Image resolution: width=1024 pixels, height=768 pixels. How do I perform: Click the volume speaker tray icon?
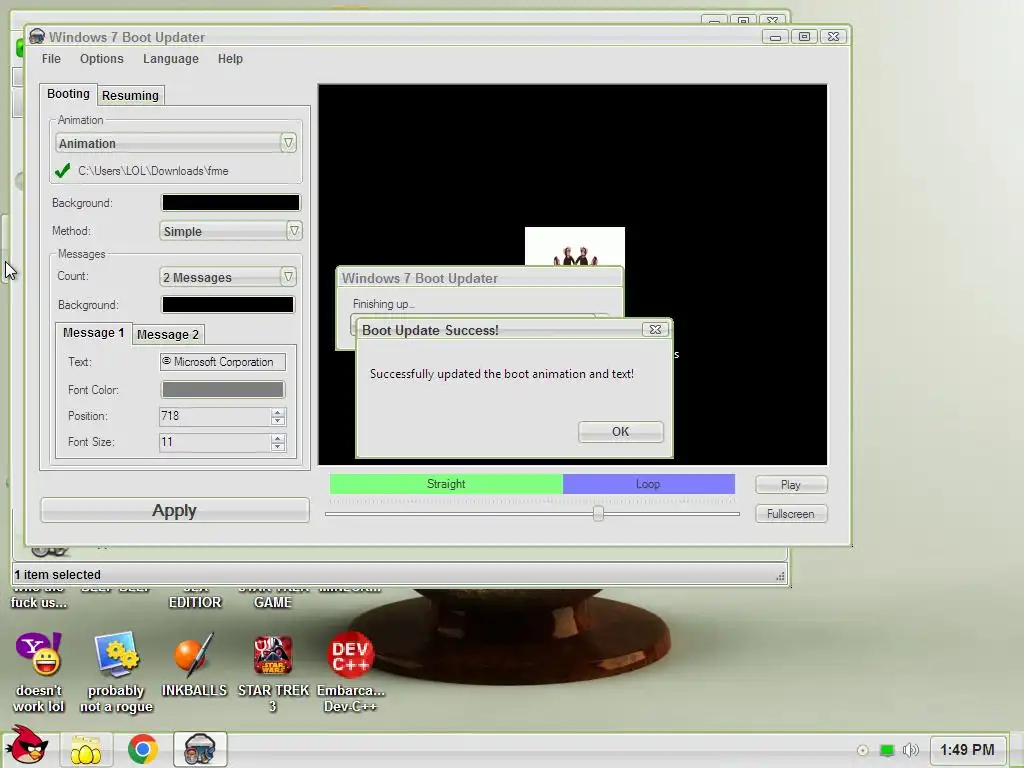(910, 750)
